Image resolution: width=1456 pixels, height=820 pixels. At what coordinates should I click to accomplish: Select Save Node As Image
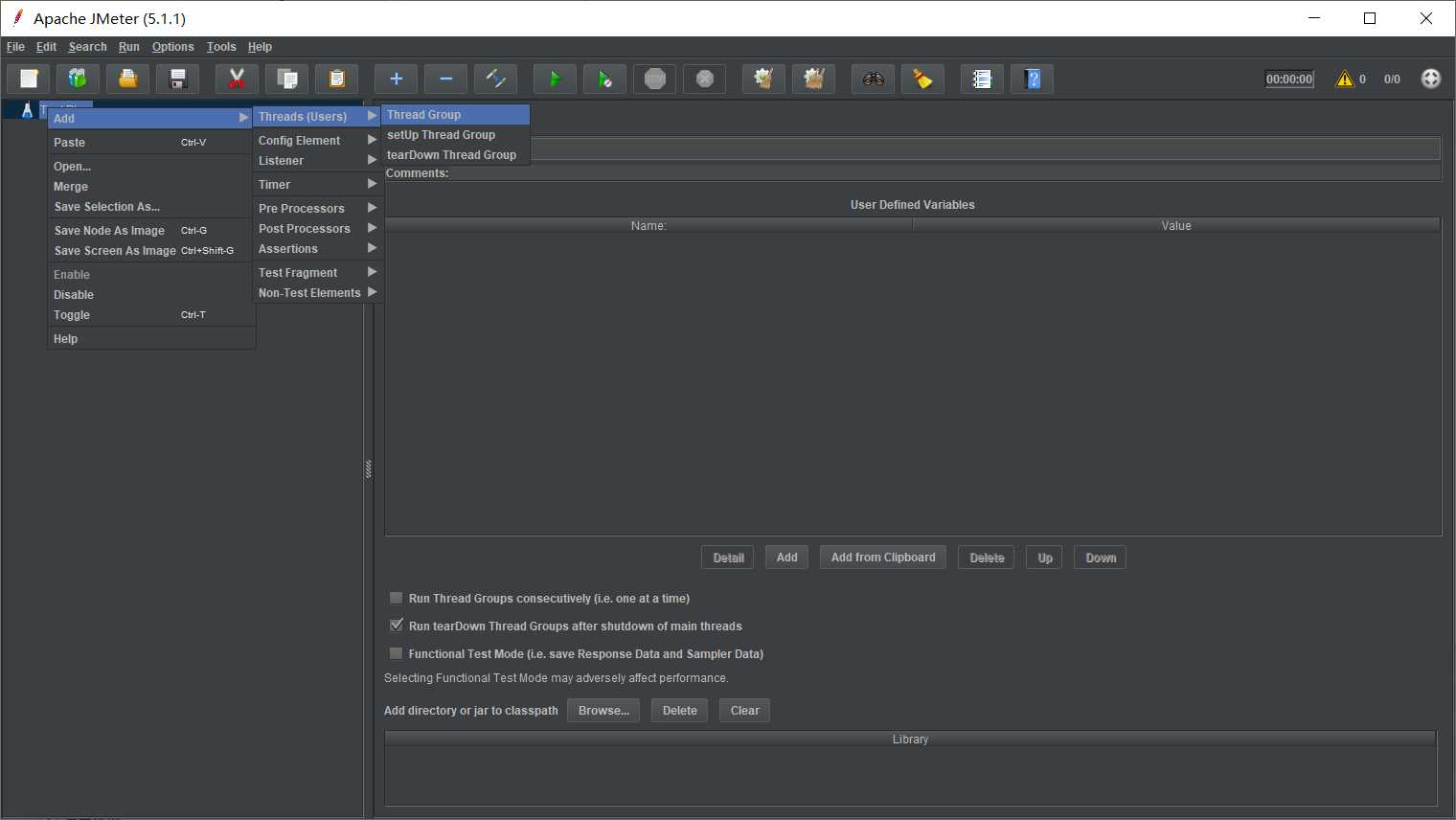pyautogui.click(x=150, y=230)
